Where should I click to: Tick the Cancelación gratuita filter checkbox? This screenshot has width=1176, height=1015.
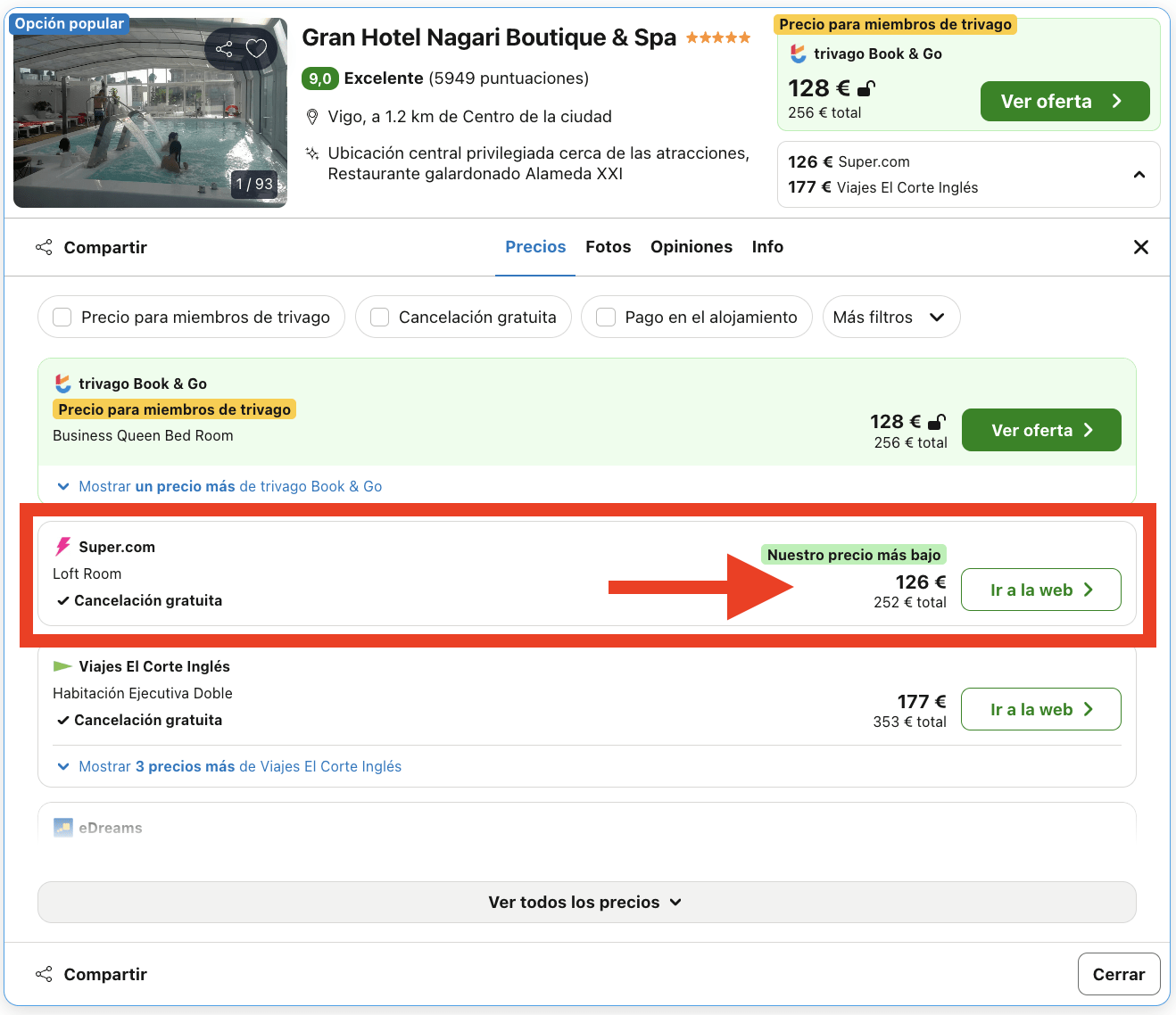380,318
